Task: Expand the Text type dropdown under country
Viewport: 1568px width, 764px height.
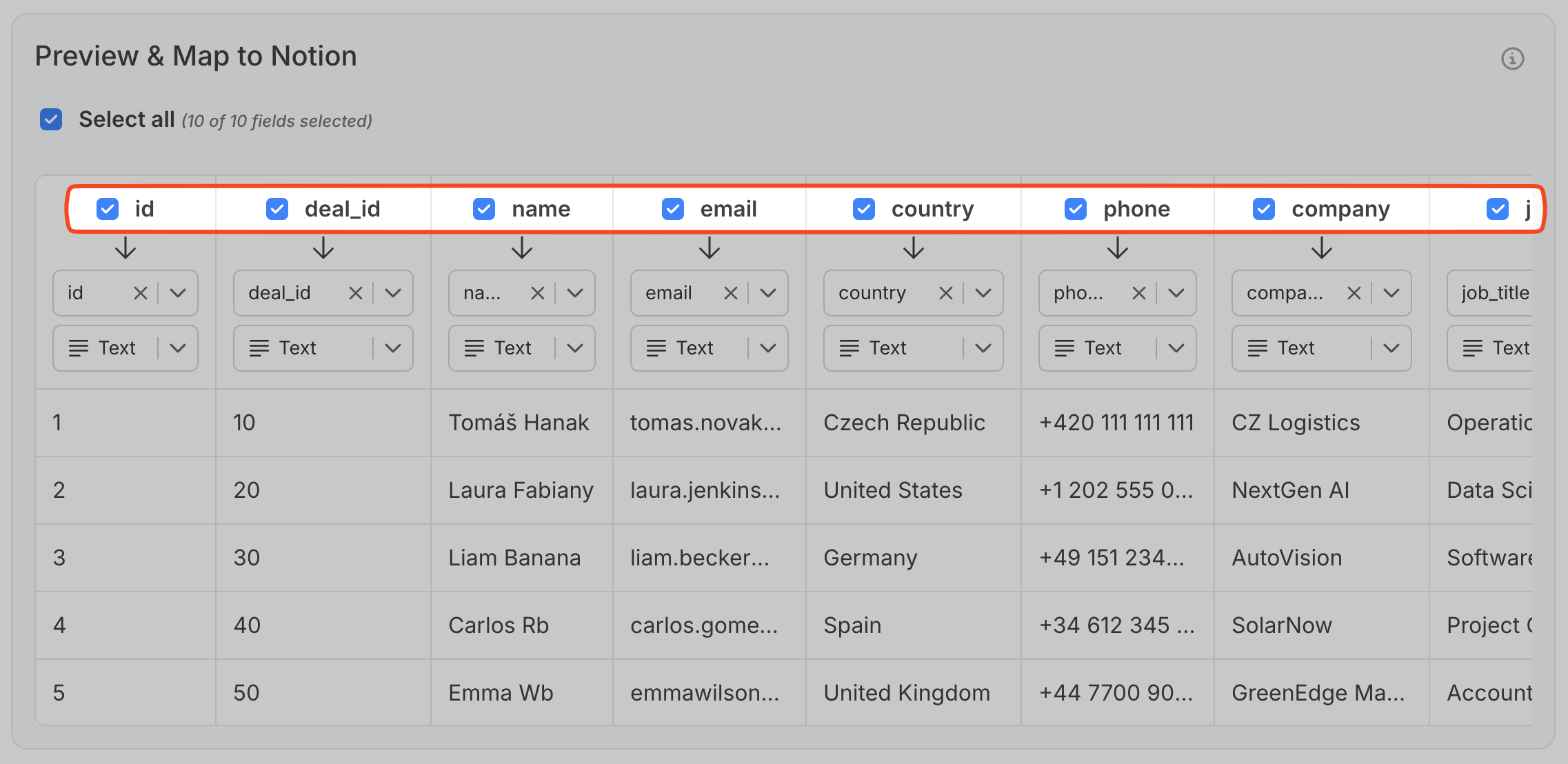Action: 982,348
